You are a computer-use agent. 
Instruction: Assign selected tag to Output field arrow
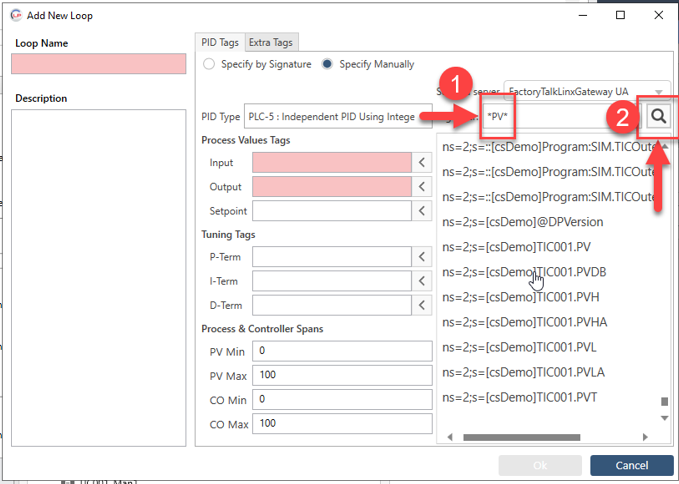coord(422,187)
